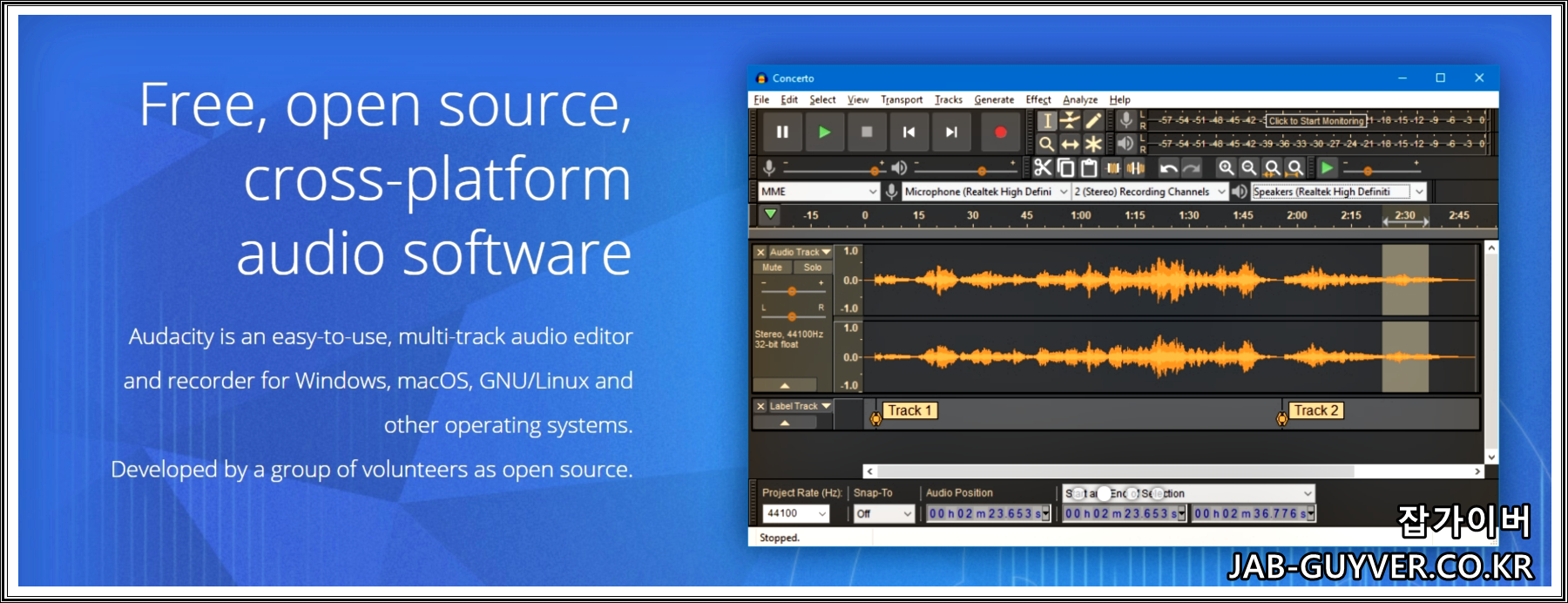Screen dimensions: 1568x603
Task: Open the Start and End of Selection dropdown
Action: pos(1188,493)
